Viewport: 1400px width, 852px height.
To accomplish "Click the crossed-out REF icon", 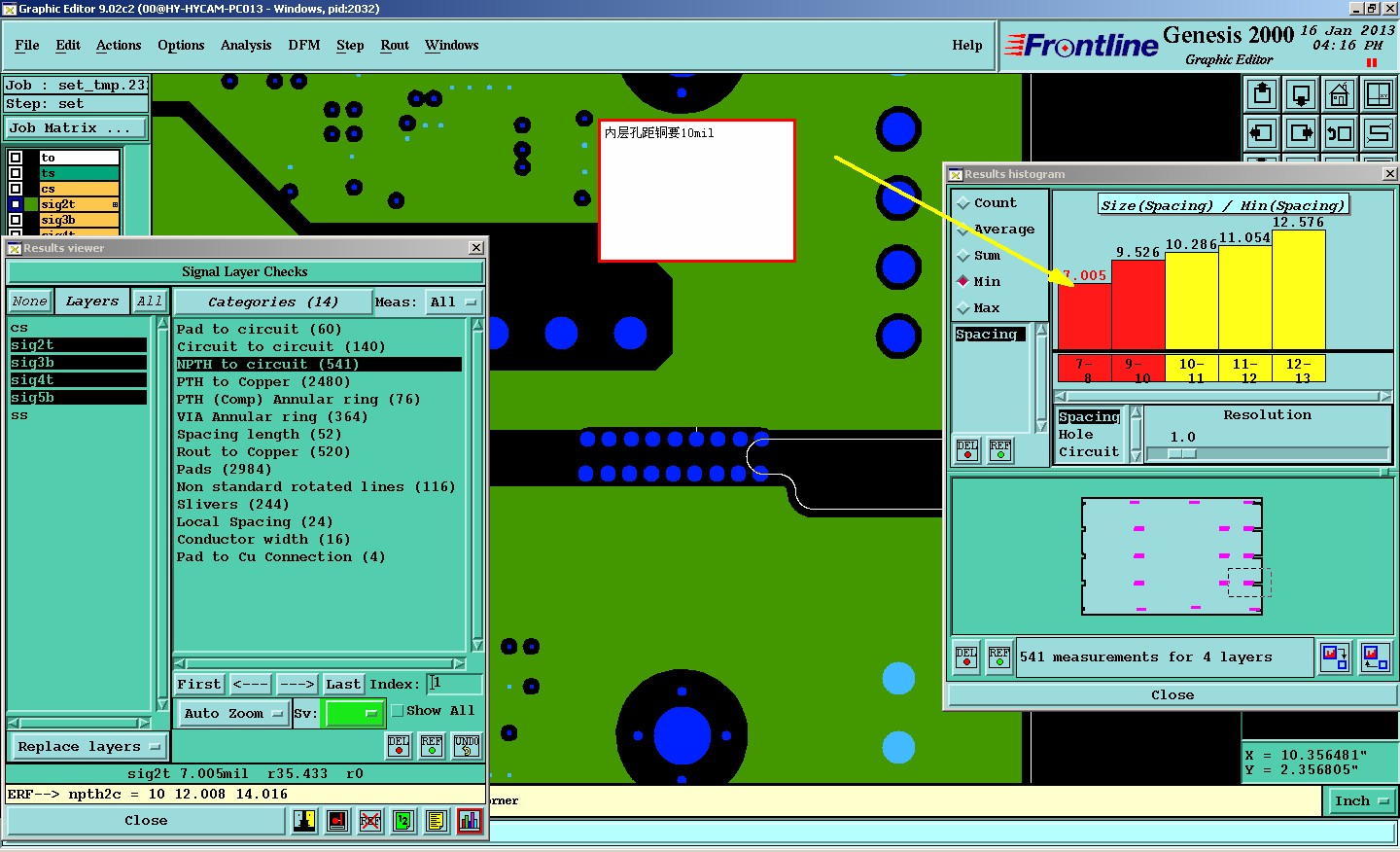I will pos(370,821).
